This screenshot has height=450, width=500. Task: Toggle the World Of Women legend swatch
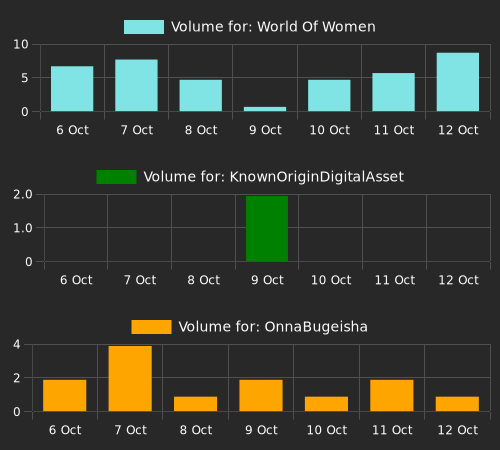tap(144, 27)
